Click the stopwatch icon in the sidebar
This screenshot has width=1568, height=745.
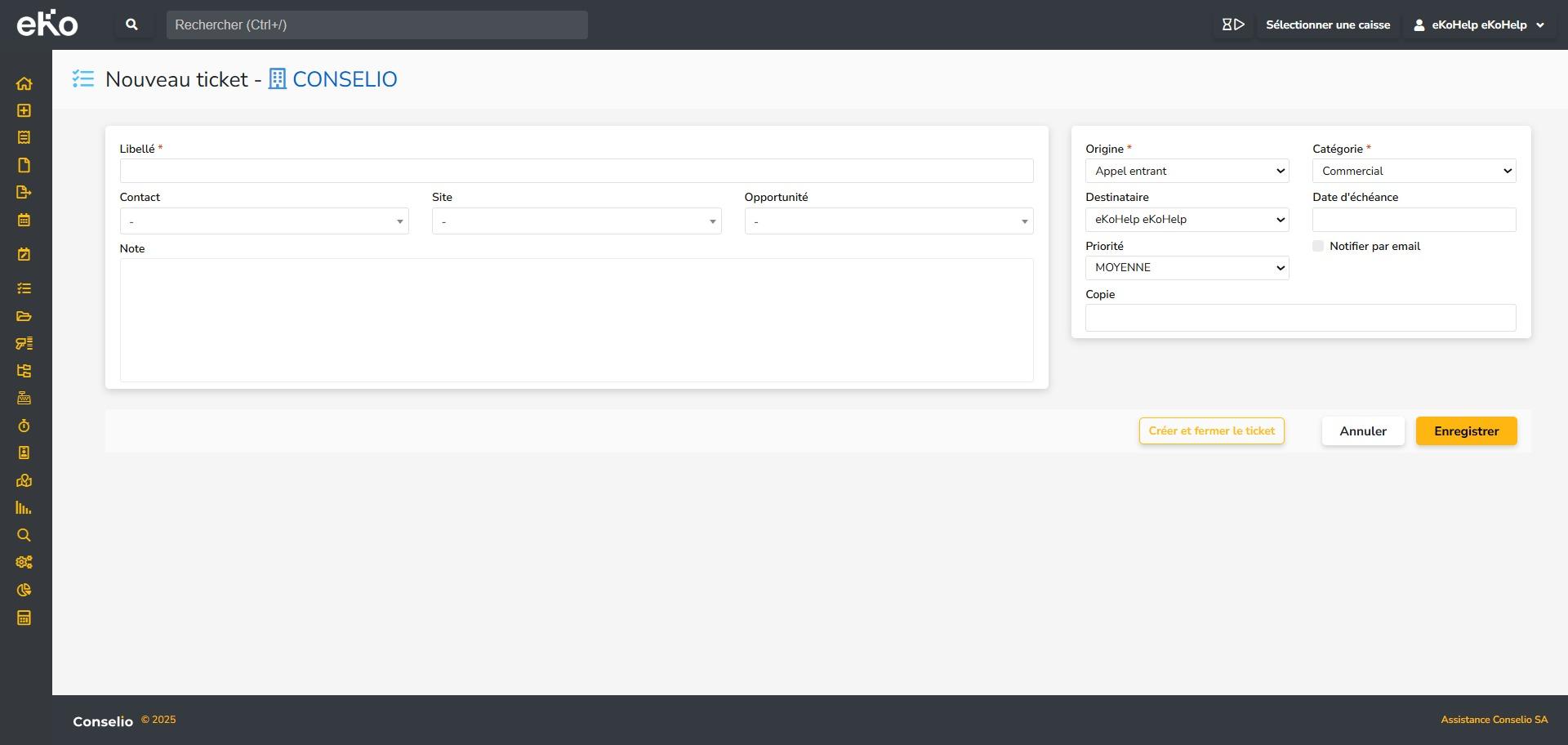[x=24, y=426]
